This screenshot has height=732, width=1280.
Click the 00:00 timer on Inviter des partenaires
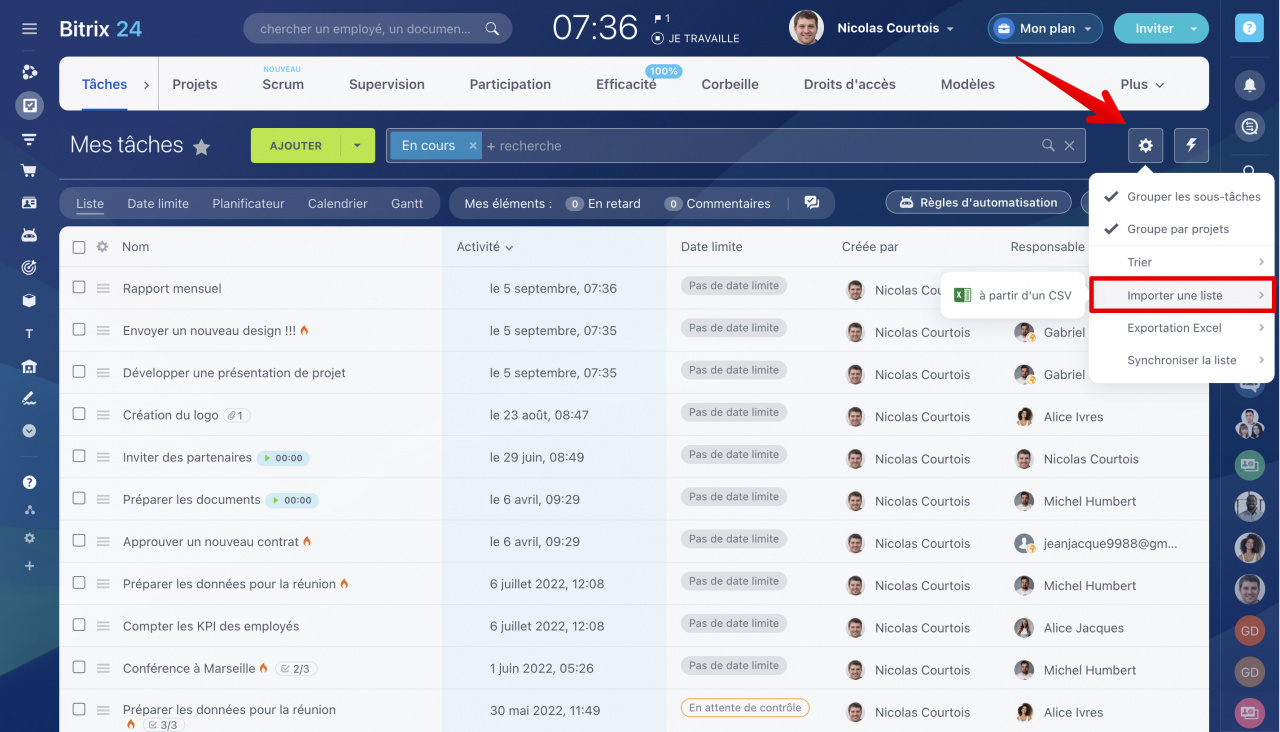[283, 458]
